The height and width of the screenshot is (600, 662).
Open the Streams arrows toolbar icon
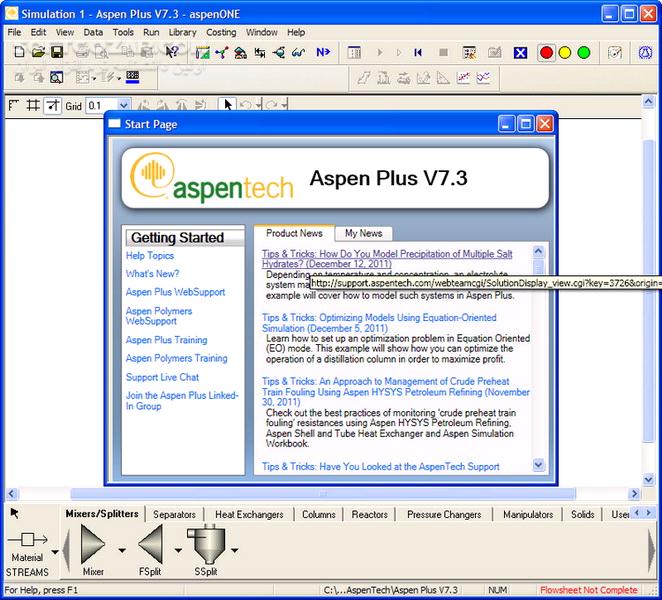click(260, 53)
